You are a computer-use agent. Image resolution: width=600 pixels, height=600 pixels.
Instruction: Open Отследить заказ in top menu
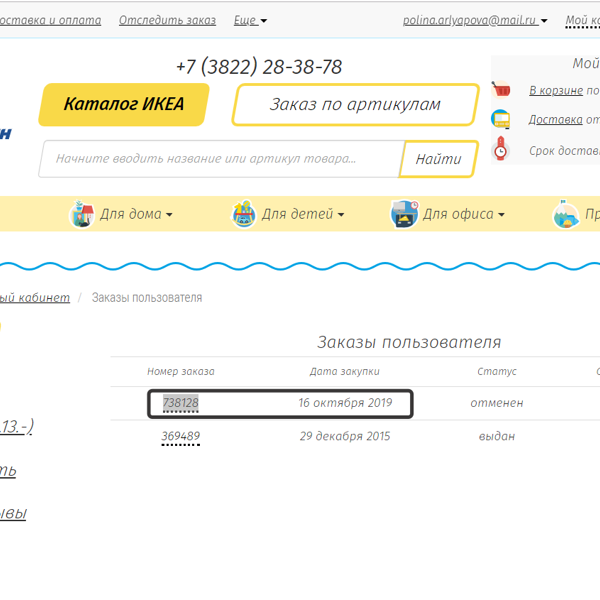tap(167, 20)
